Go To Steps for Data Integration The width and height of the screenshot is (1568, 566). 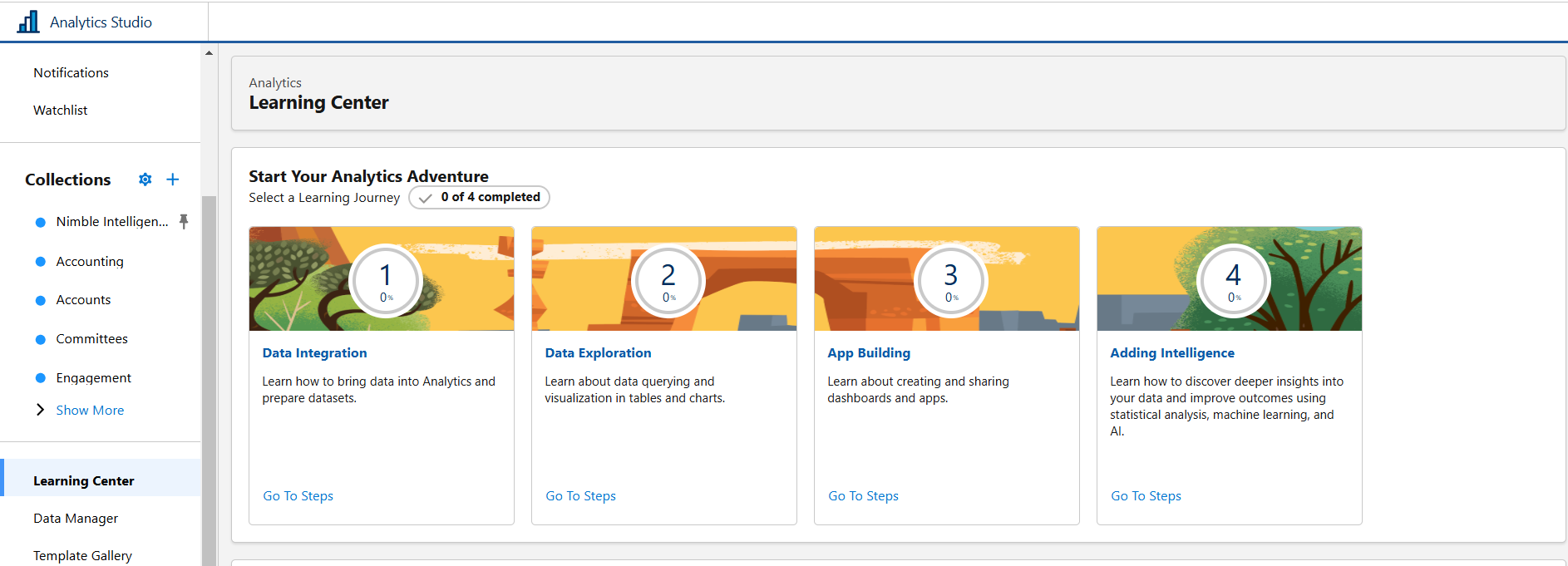(298, 496)
